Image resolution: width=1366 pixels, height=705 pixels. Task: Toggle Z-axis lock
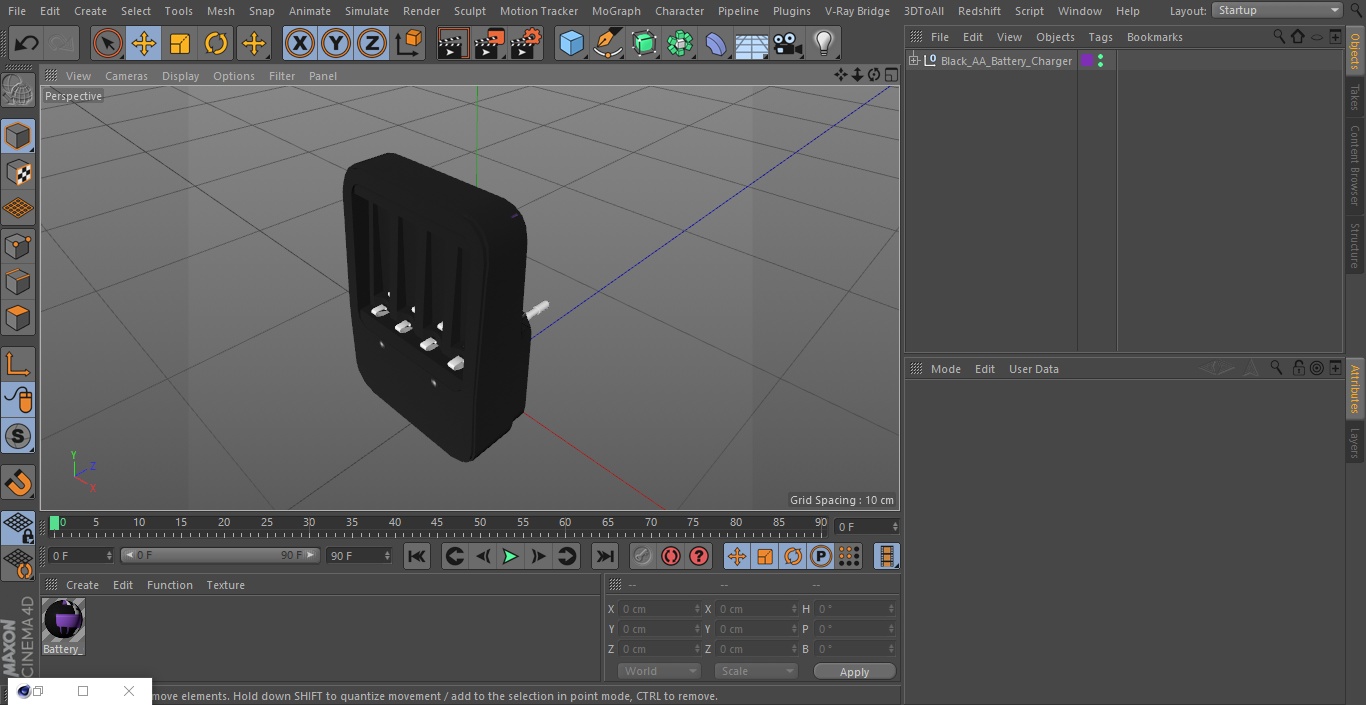point(372,44)
